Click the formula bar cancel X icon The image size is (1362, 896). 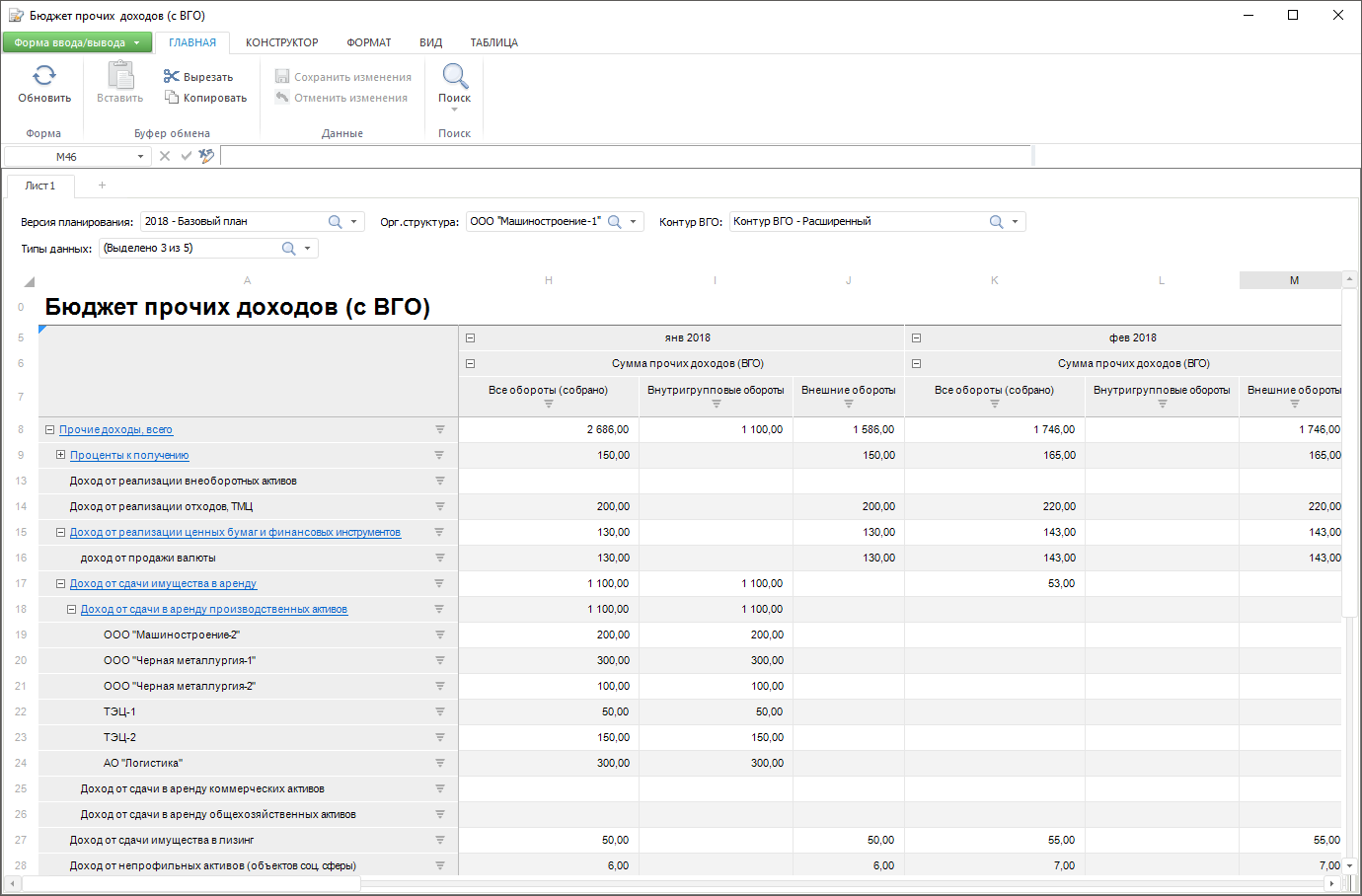[x=165, y=156]
